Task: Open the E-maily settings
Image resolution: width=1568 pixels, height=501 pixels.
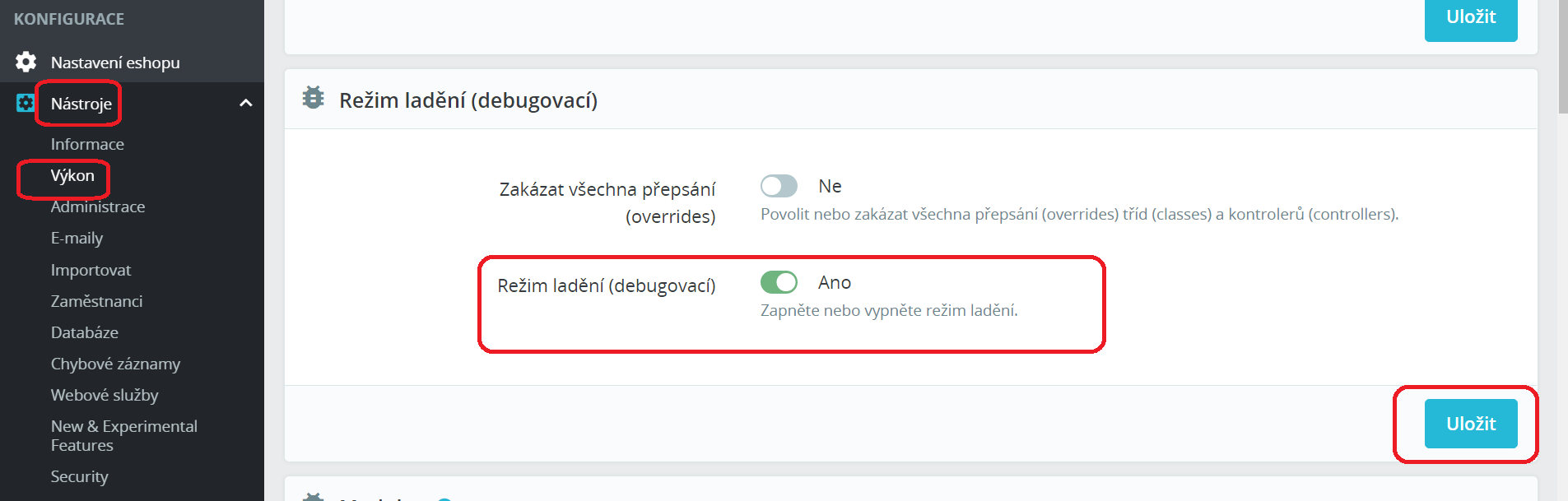Action: (x=77, y=238)
